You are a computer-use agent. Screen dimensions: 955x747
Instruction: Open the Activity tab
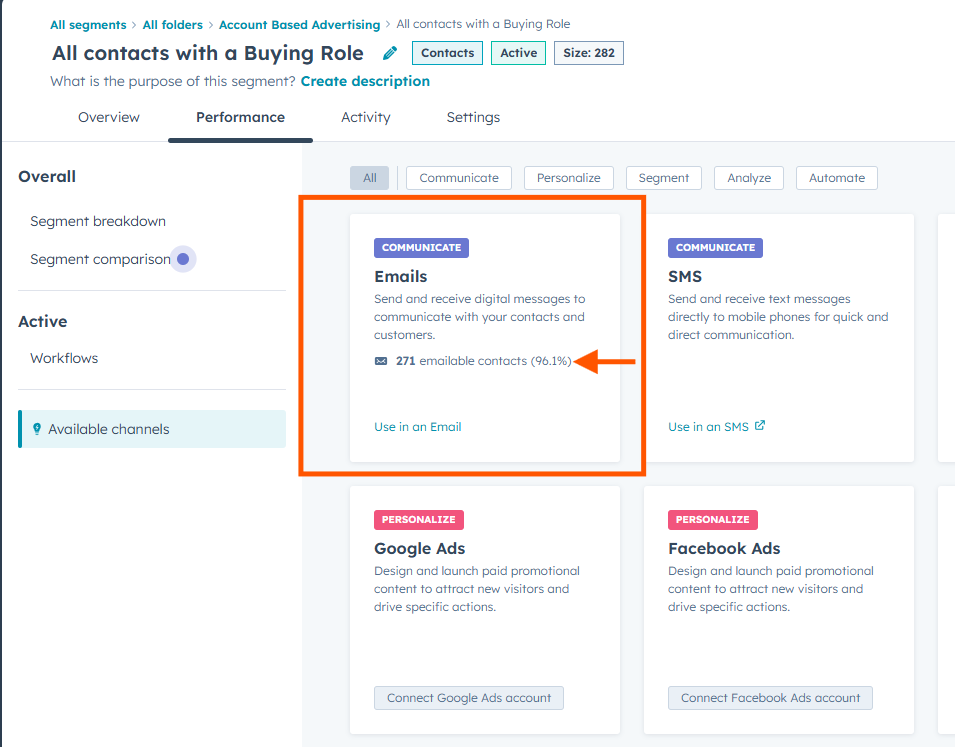pyautogui.click(x=365, y=117)
